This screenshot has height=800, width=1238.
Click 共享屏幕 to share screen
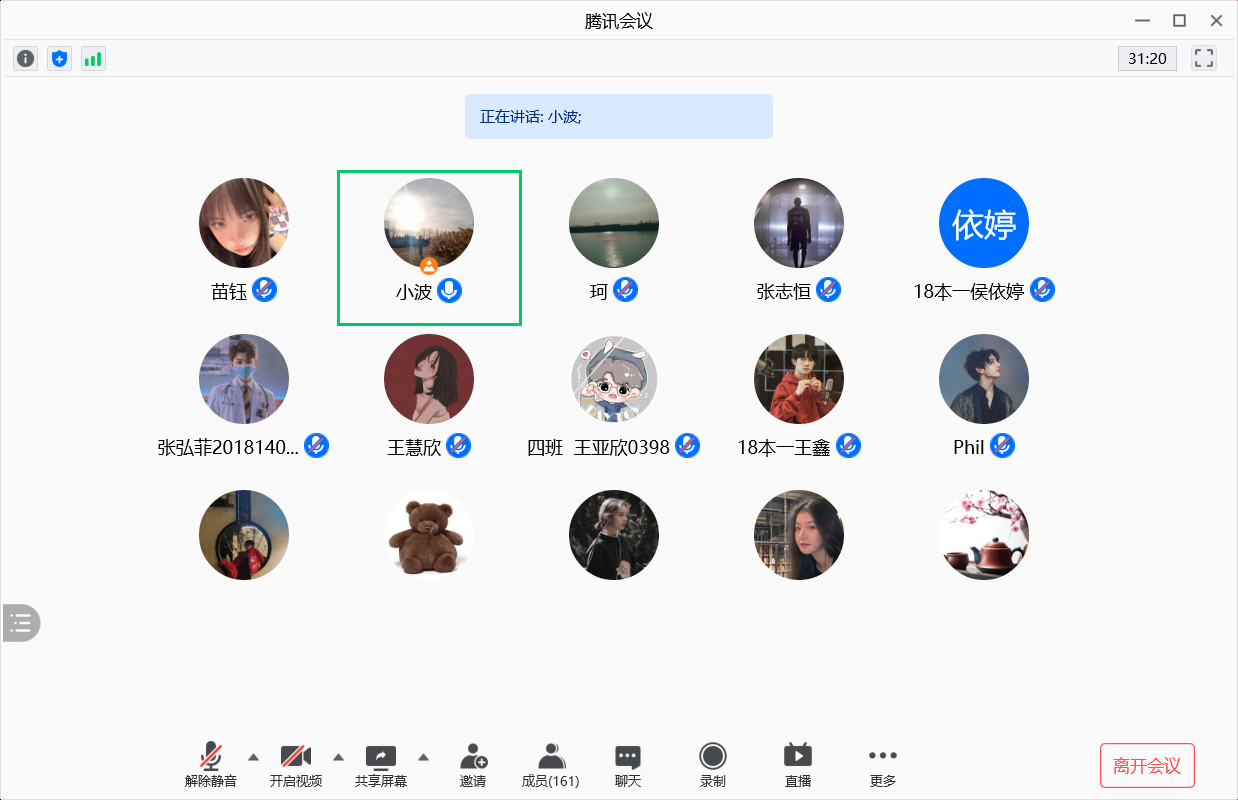[381, 765]
